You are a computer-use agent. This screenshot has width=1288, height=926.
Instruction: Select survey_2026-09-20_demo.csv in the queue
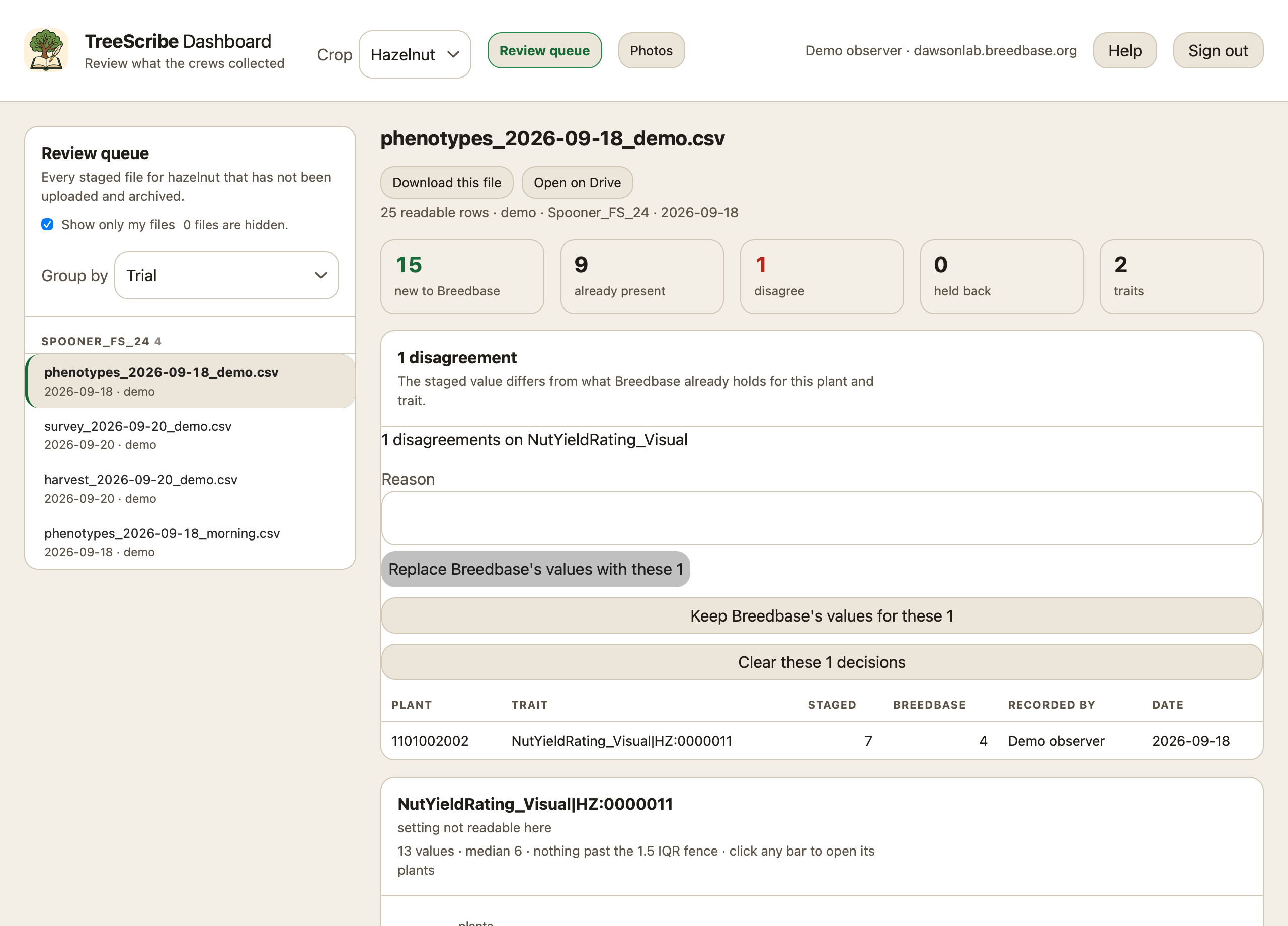click(x=191, y=435)
